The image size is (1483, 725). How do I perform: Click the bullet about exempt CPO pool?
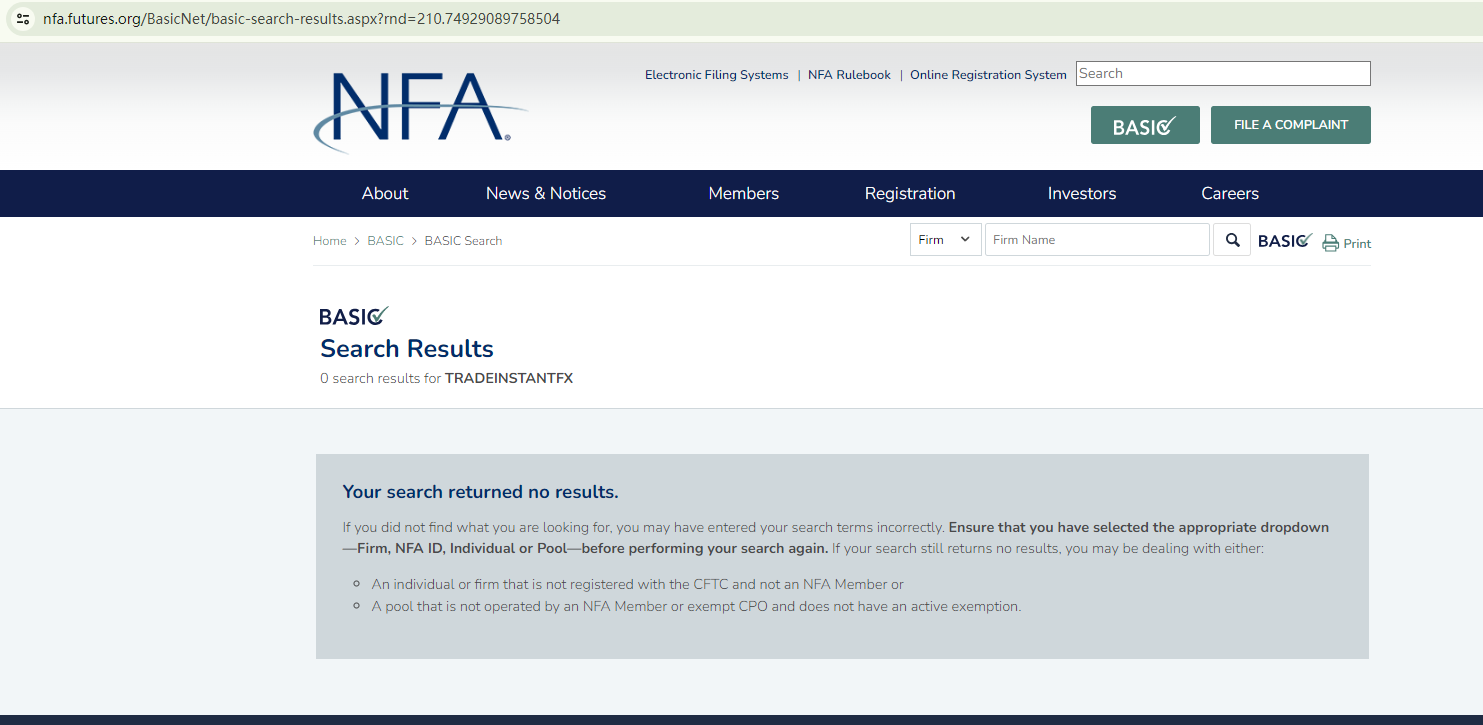(697, 606)
